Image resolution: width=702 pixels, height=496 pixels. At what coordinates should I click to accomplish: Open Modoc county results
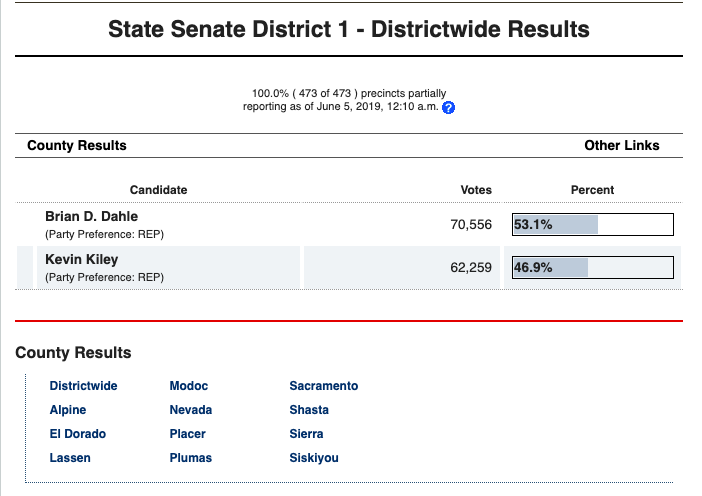189,386
